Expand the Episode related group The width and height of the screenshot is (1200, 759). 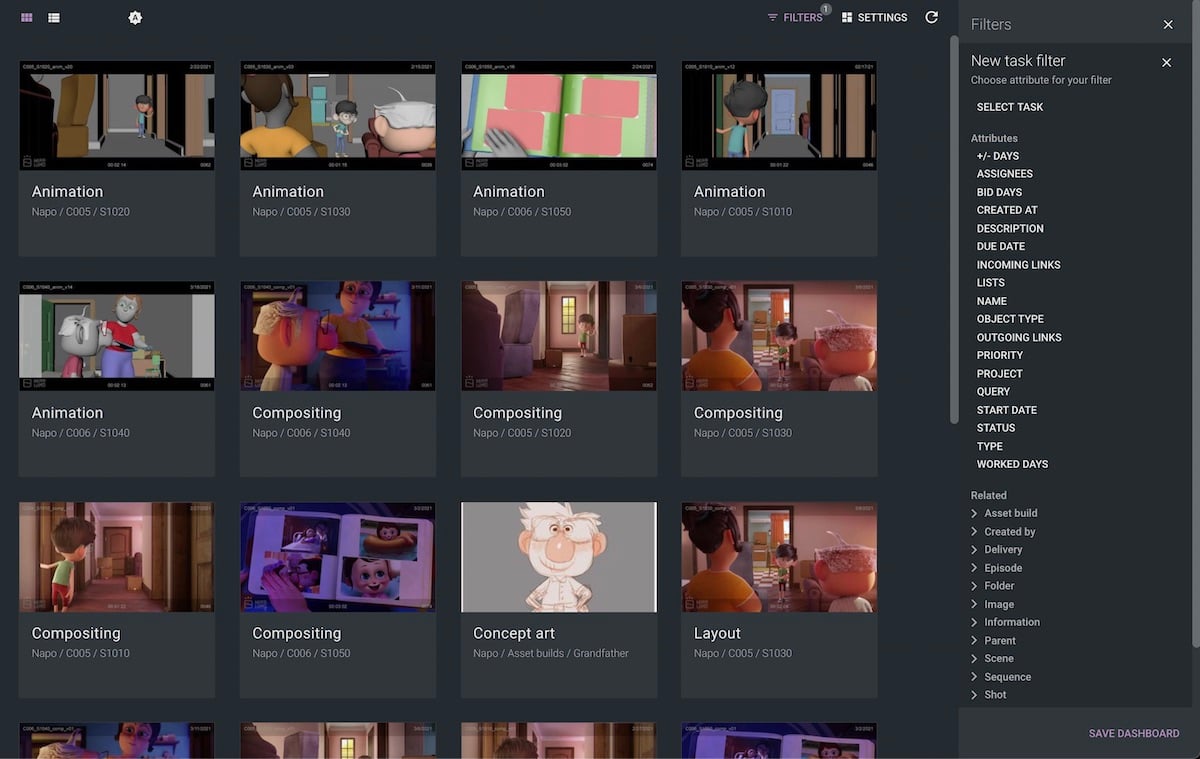pyautogui.click(x=1002, y=568)
